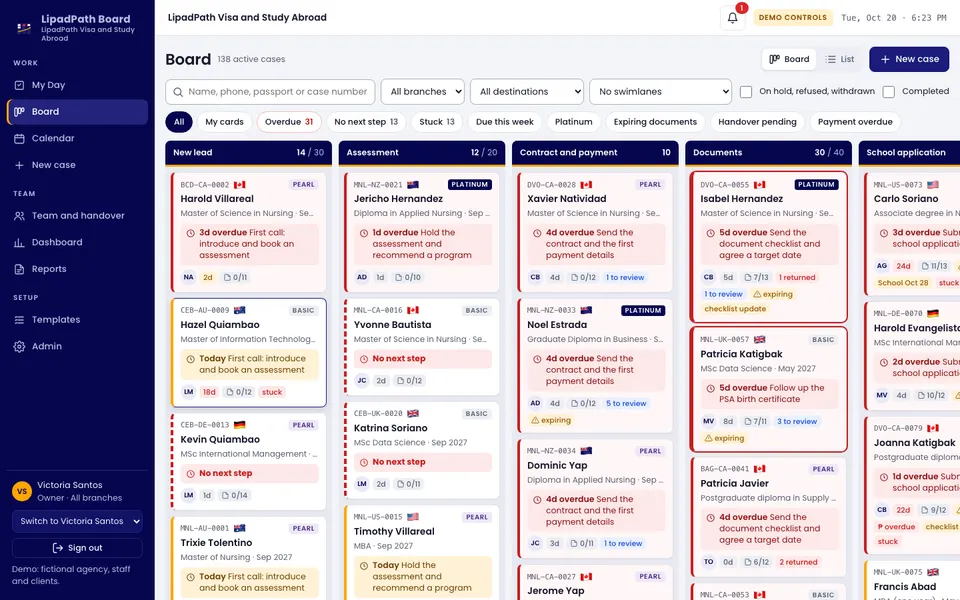Open the No swimlanes dropdown

[x=661, y=92]
